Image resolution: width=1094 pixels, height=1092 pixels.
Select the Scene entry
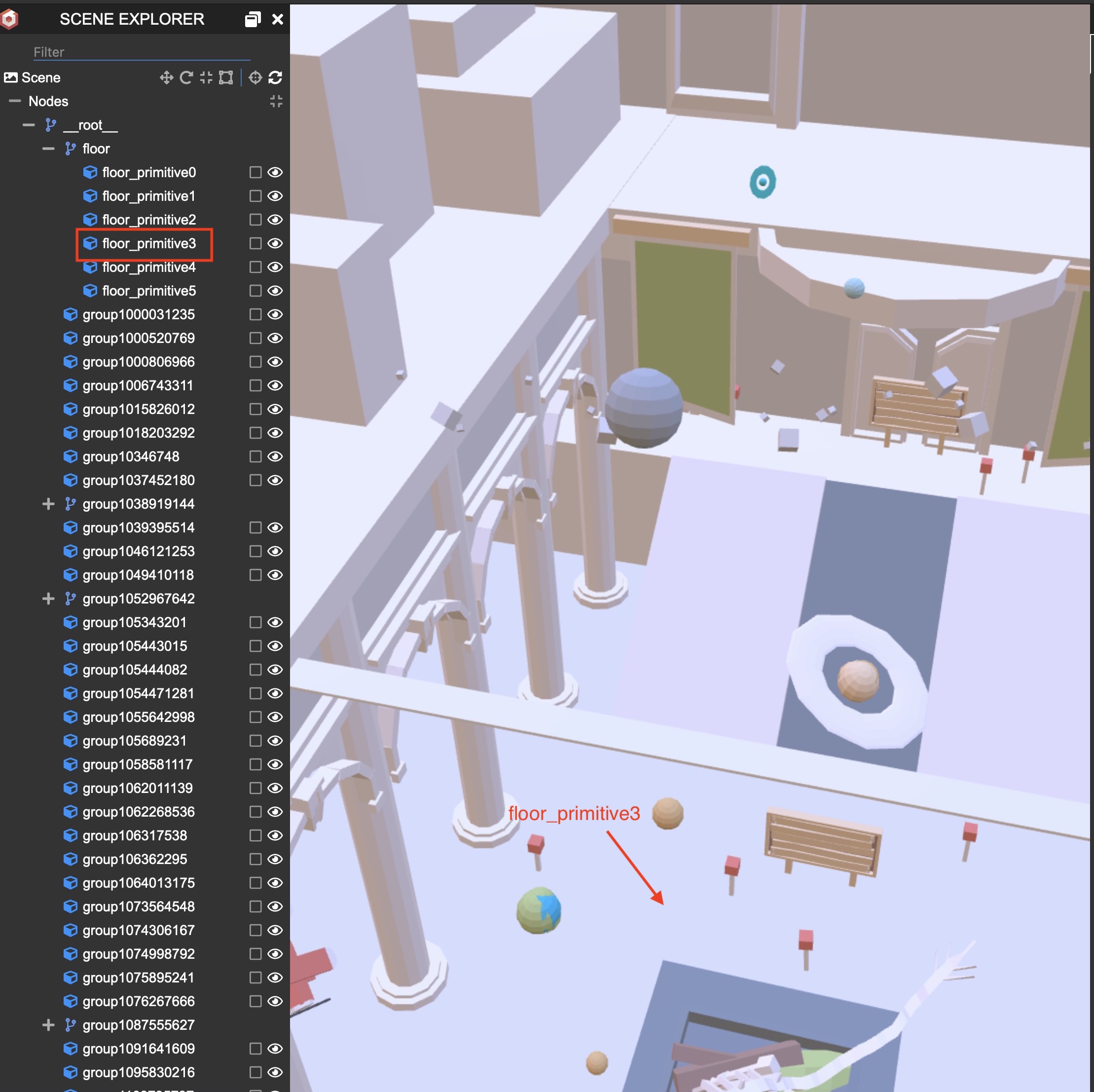41,77
